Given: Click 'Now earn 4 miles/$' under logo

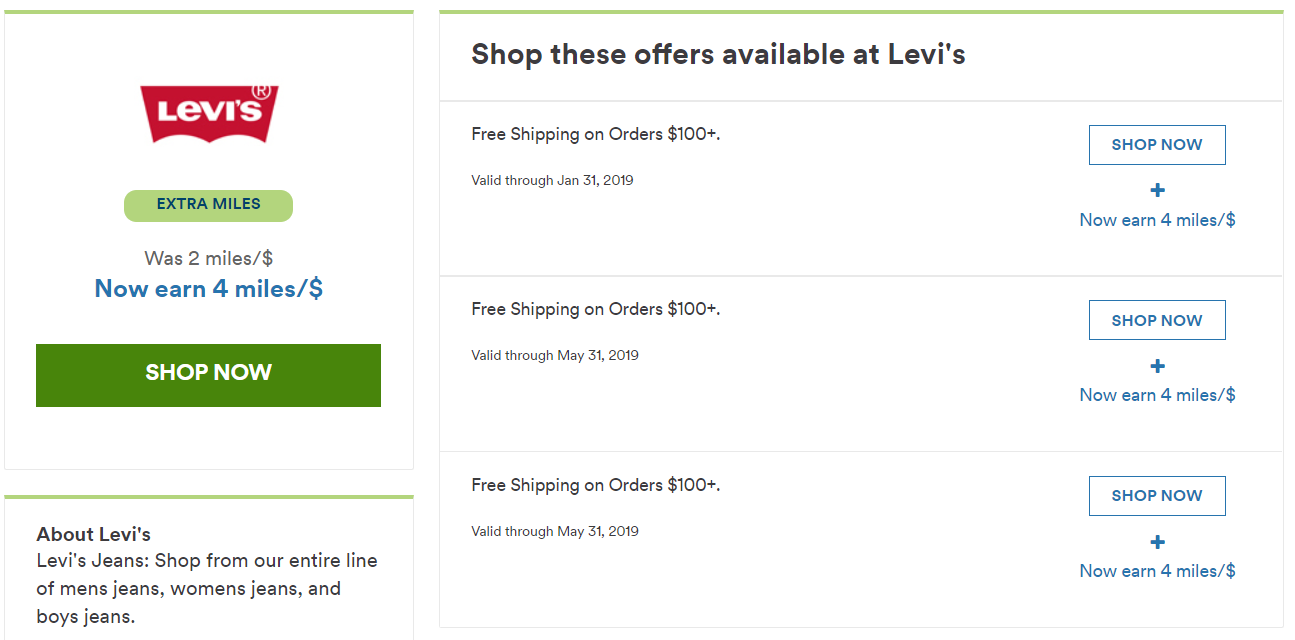Looking at the screenshot, I should coord(208,289).
